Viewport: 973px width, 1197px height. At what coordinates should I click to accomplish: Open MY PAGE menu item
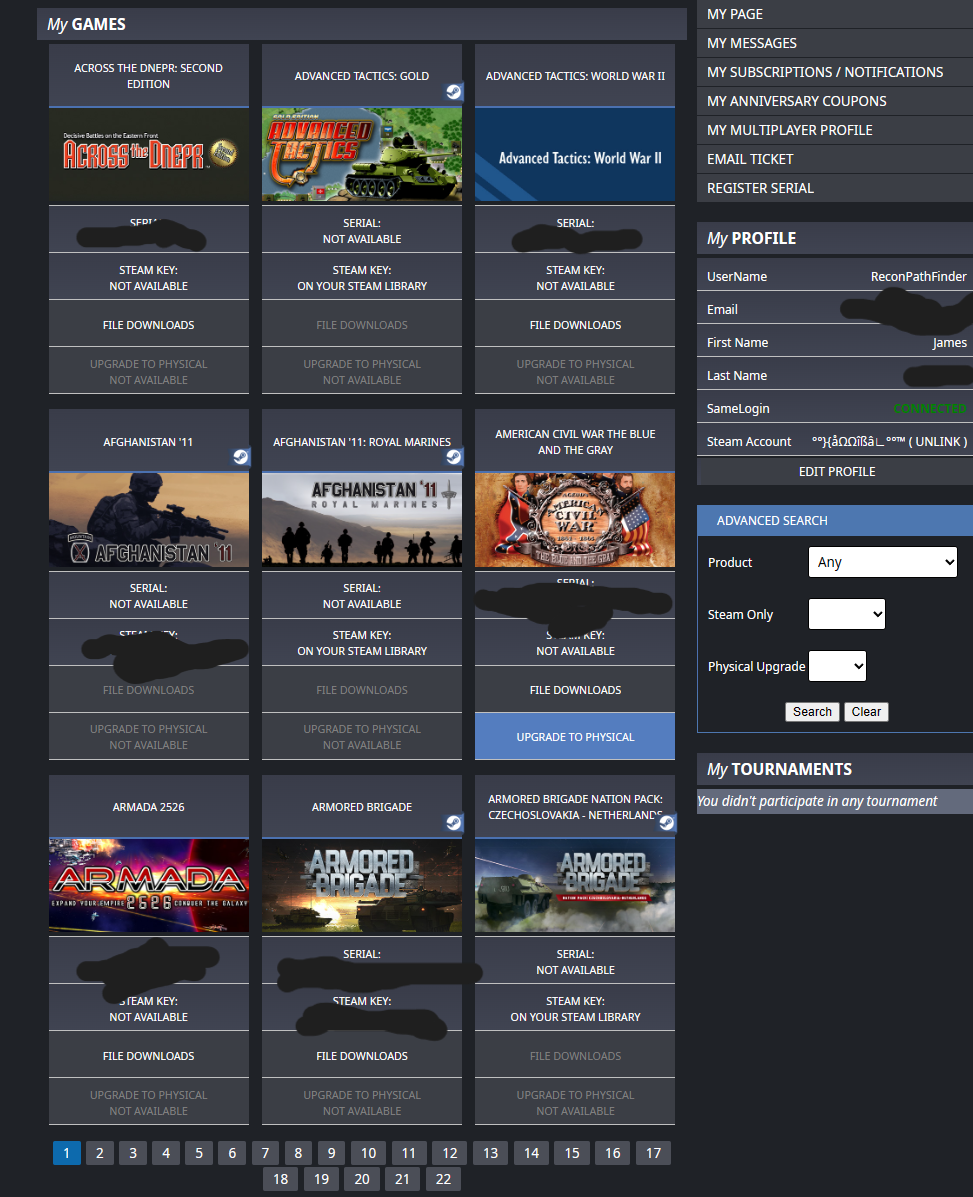click(835, 14)
